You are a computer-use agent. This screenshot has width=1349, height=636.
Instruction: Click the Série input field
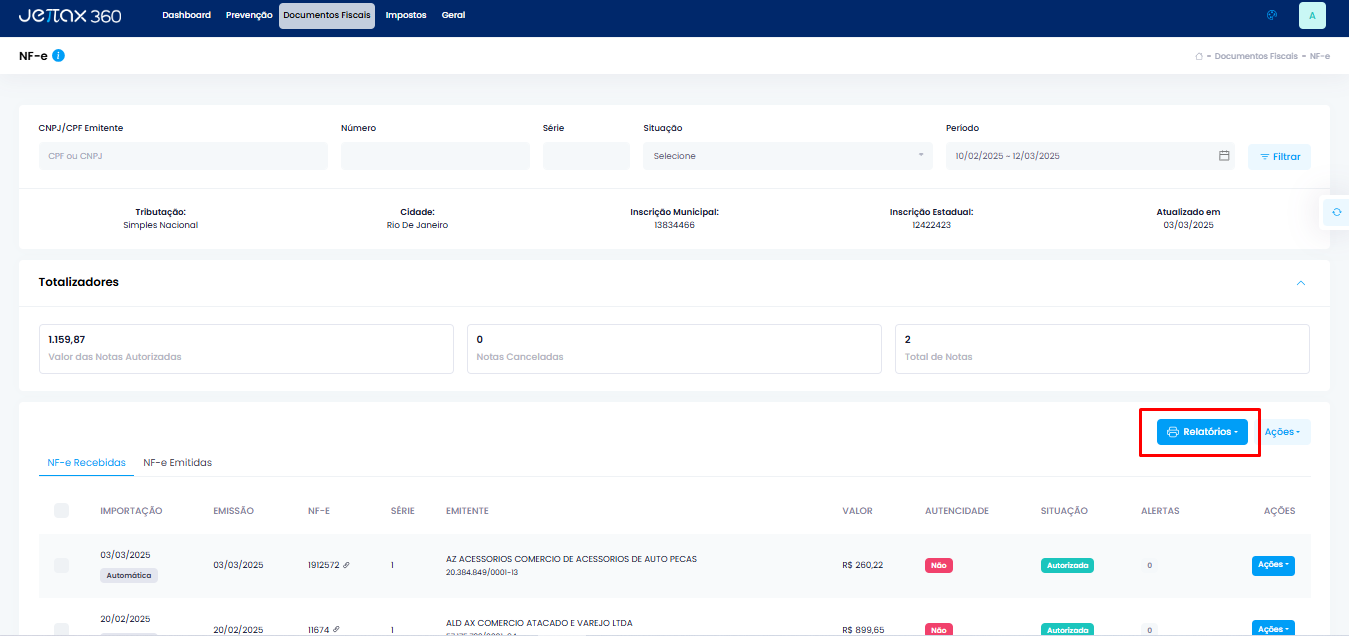(x=586, y=156)
